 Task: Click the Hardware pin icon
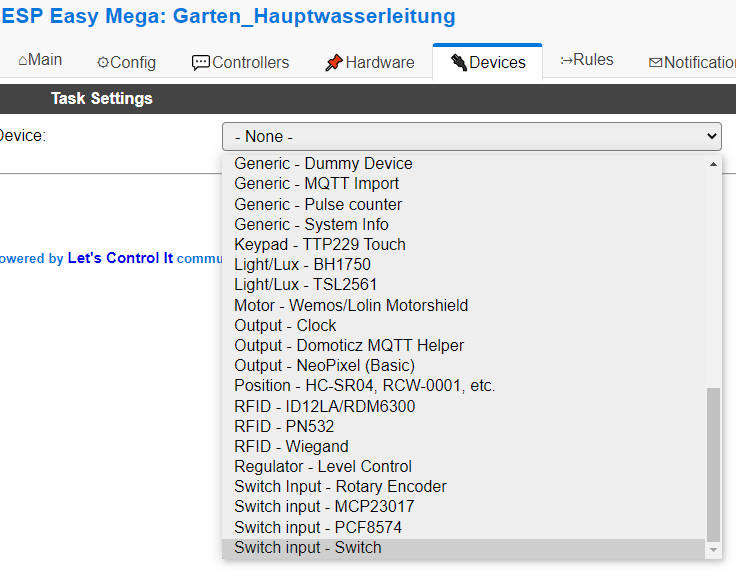click(334, 62)
